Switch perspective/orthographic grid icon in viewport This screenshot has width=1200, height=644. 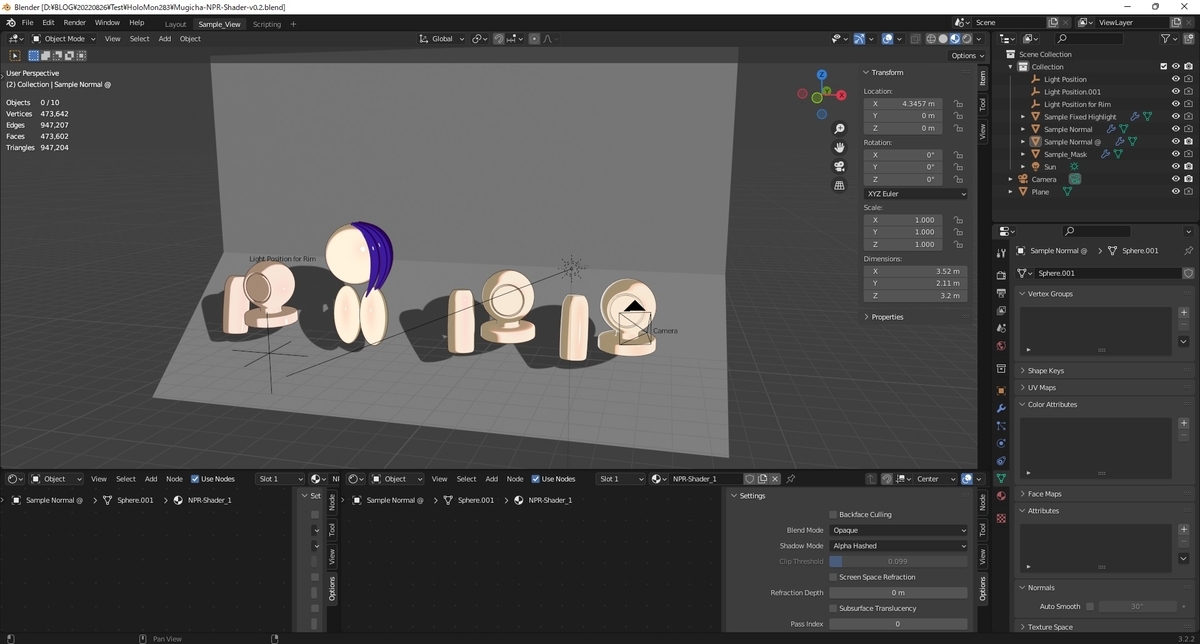[x=840, y=185]
